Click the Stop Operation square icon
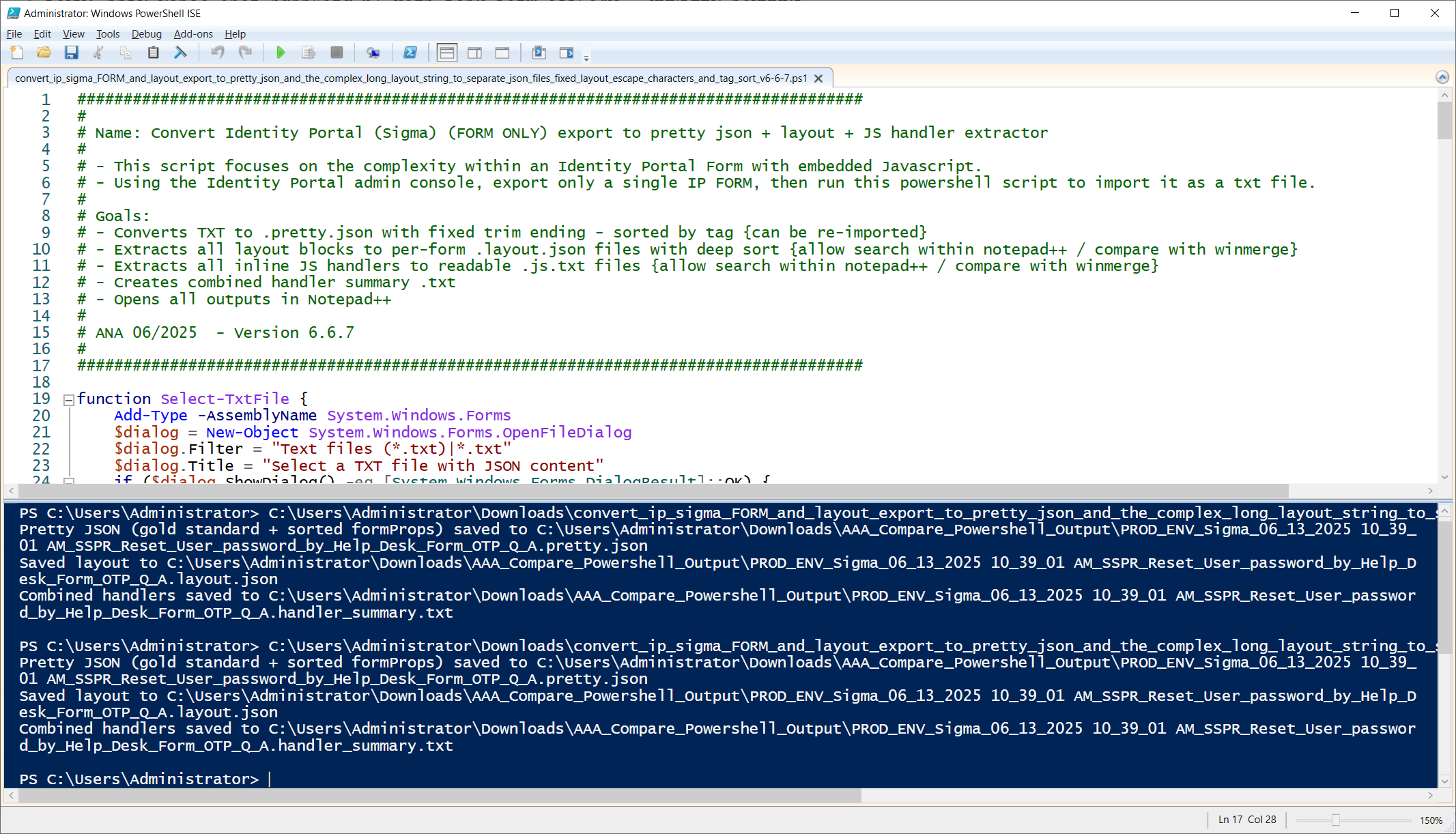The image size is (1456, 834). [337, 53]
